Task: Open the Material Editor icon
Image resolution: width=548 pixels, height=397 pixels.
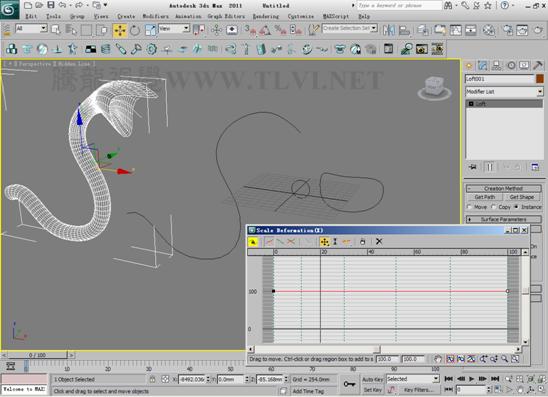Action: (x=489, y=30)
